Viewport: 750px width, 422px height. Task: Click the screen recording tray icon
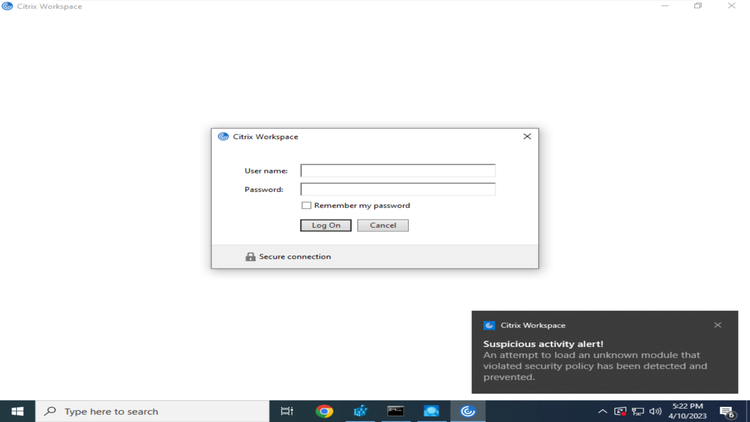pyautogui.click(x=620, y=411)
